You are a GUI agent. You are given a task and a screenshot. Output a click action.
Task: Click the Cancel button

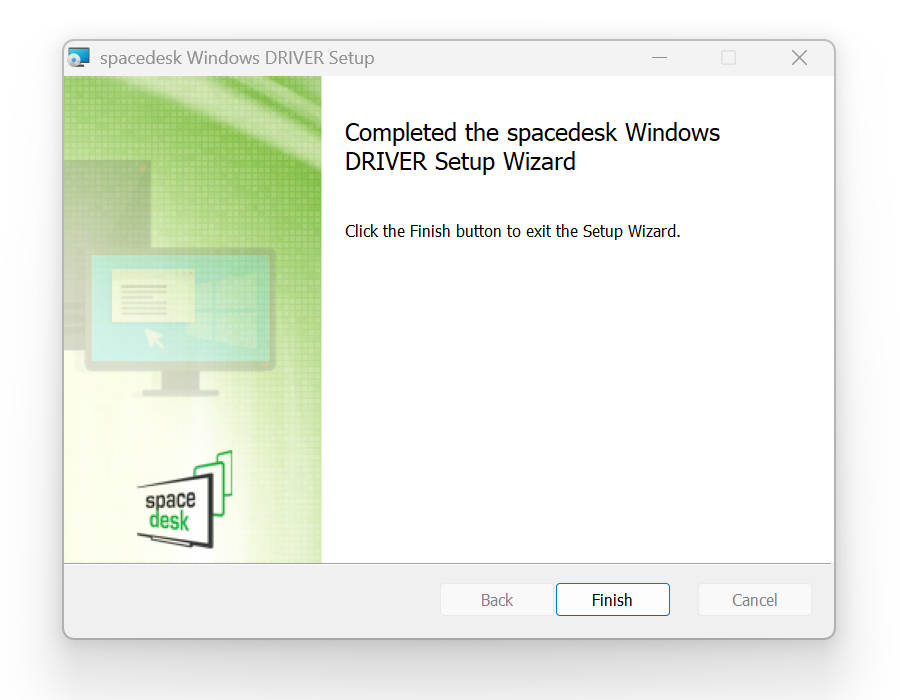(754, 600)
